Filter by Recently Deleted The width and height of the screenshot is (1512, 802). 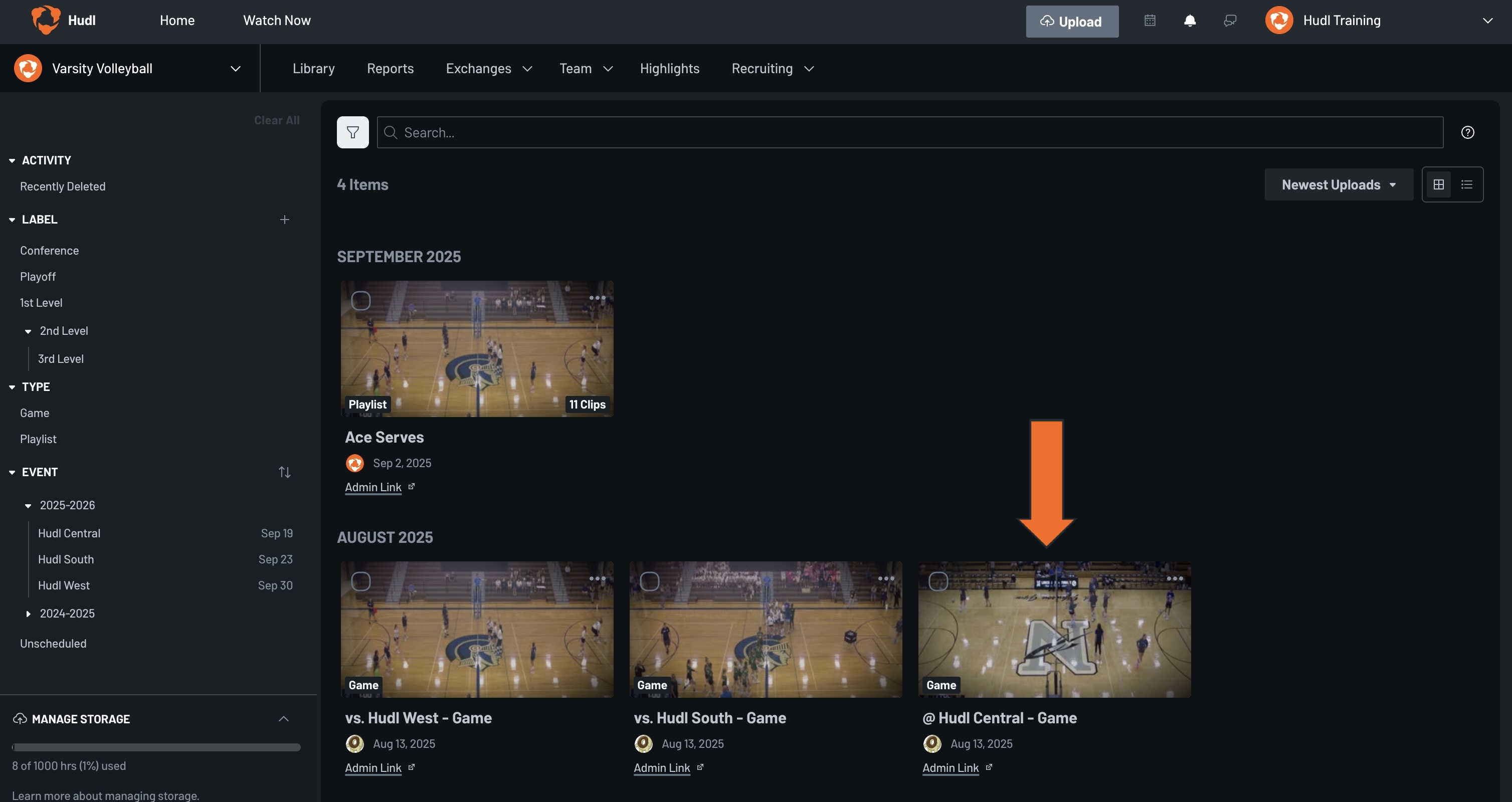pyautogui.click(x=63, y=186)
